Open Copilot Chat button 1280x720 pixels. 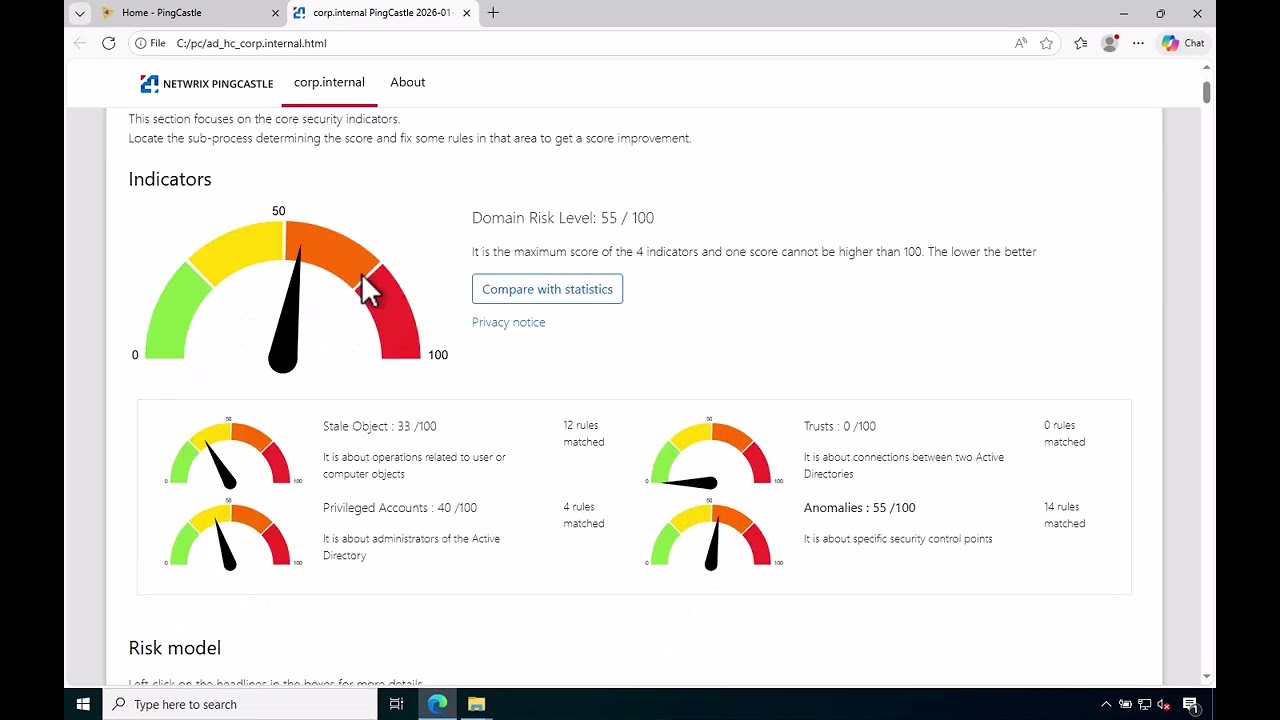[x=1183, y=43]
